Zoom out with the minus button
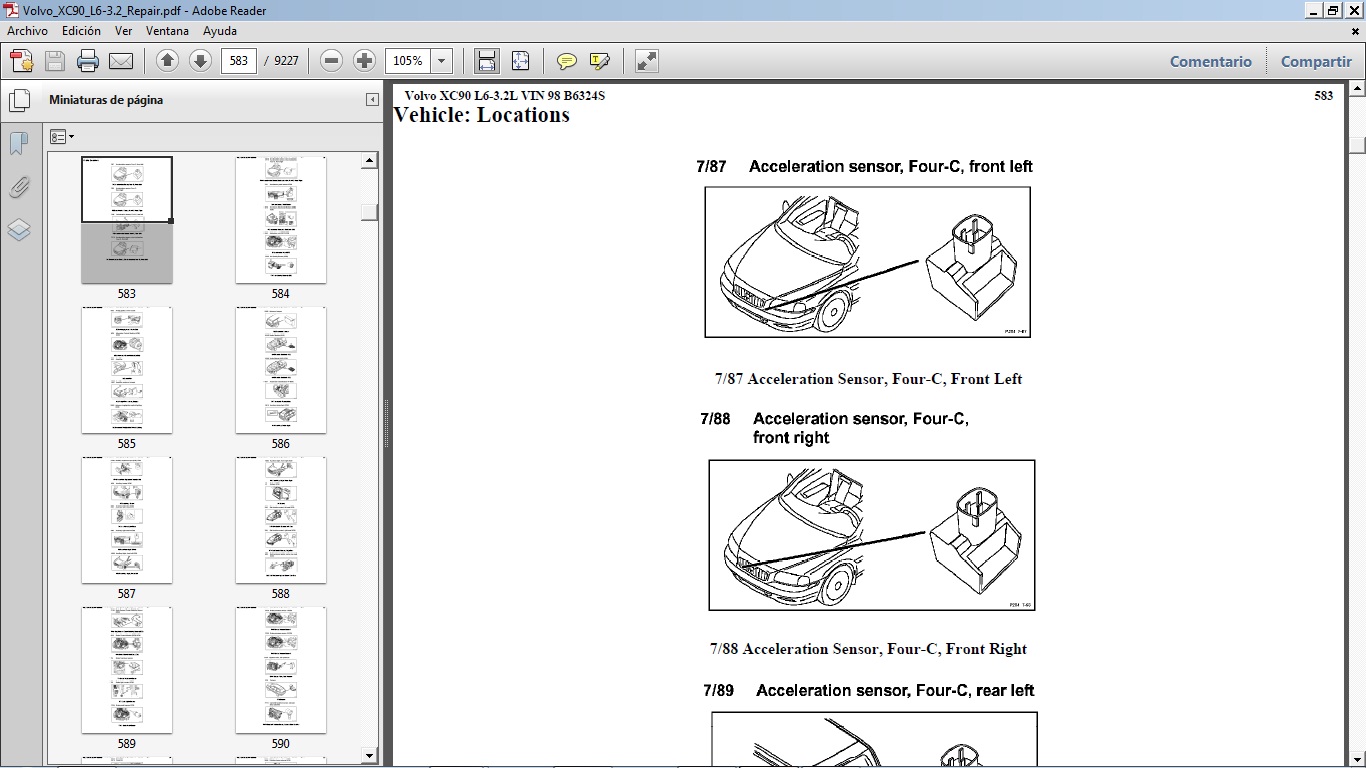The width and height of the screenshot is (1366, 768). (x=332, y=61)
